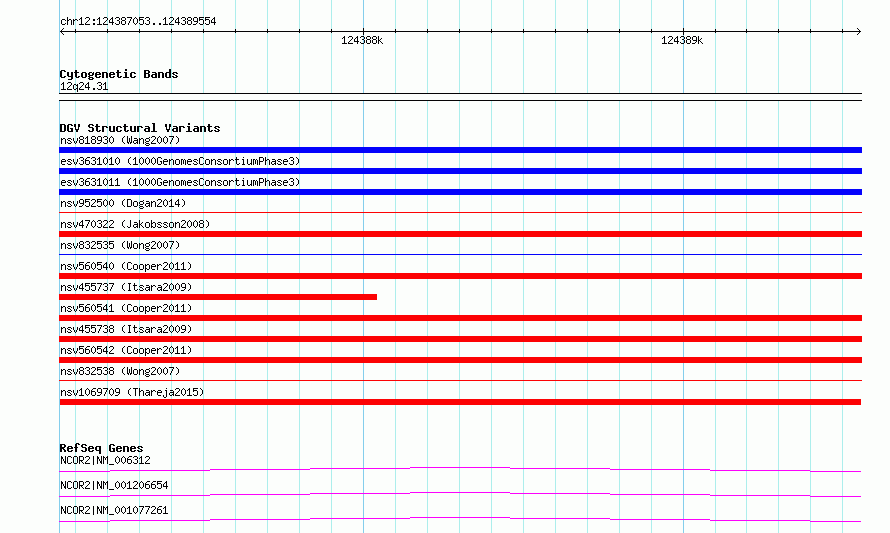Open NCOR2|NM_006312 transcript label
Screen dimensions: 890x533
coord(105,460)
